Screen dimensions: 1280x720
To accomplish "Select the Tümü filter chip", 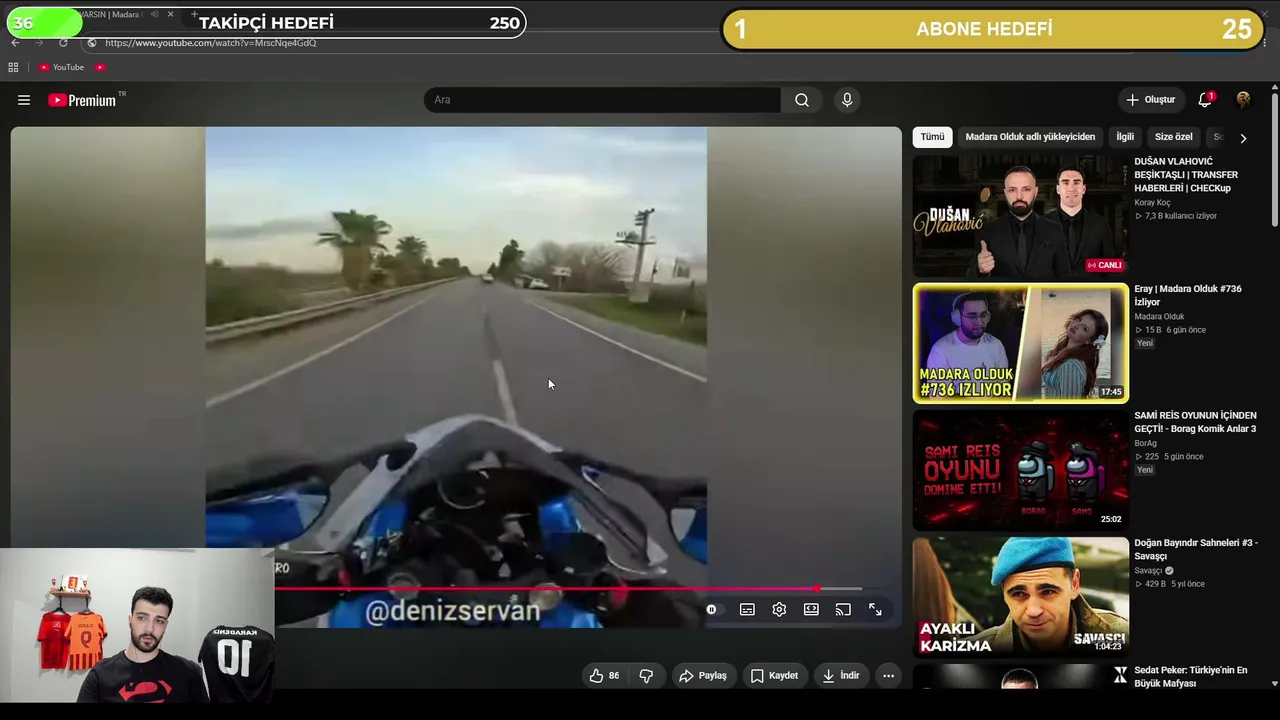I will (932, 137).
